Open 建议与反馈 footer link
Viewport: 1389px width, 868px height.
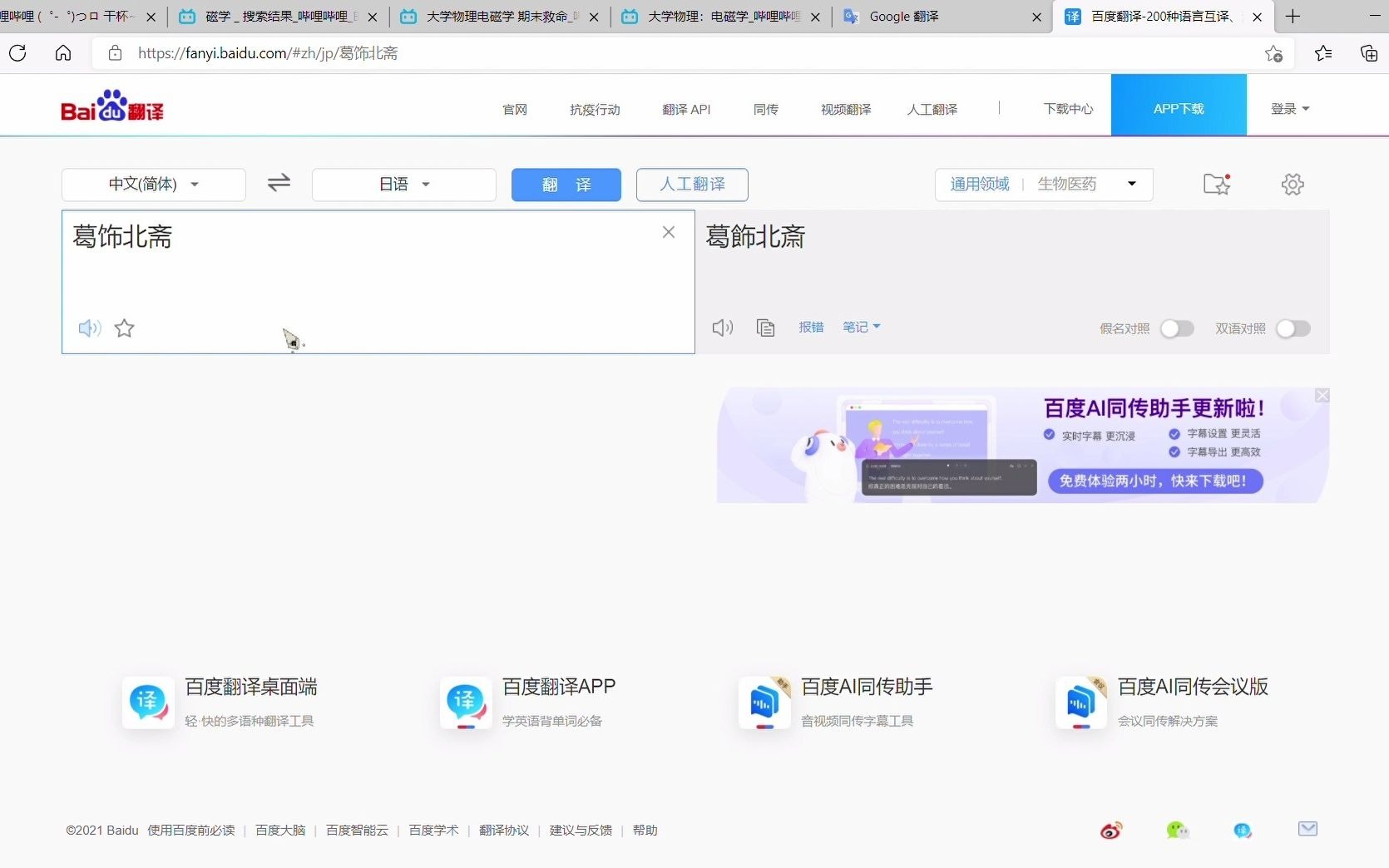click(581, 830)
